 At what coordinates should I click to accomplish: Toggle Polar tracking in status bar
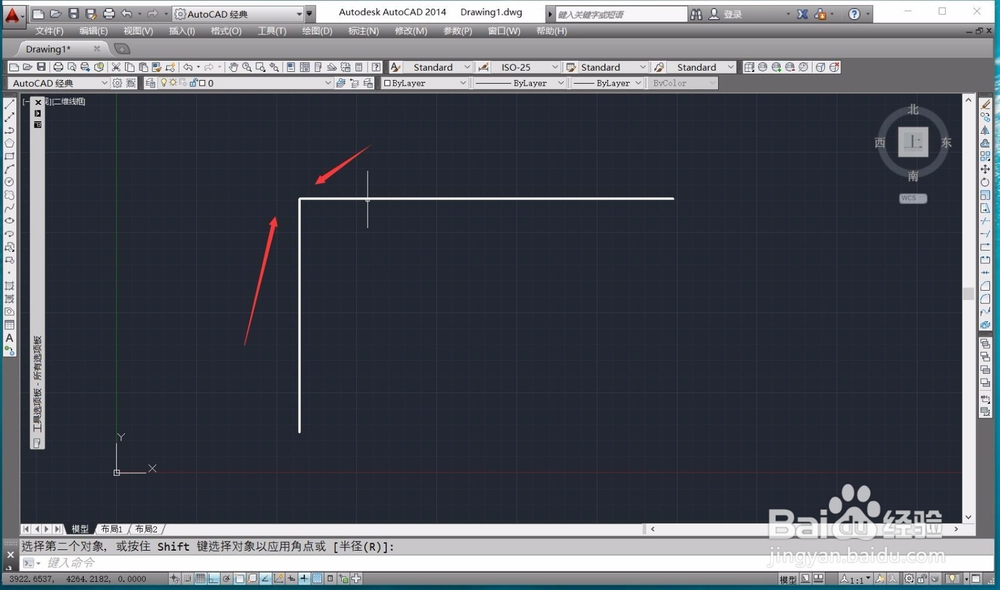click(226, 579)
